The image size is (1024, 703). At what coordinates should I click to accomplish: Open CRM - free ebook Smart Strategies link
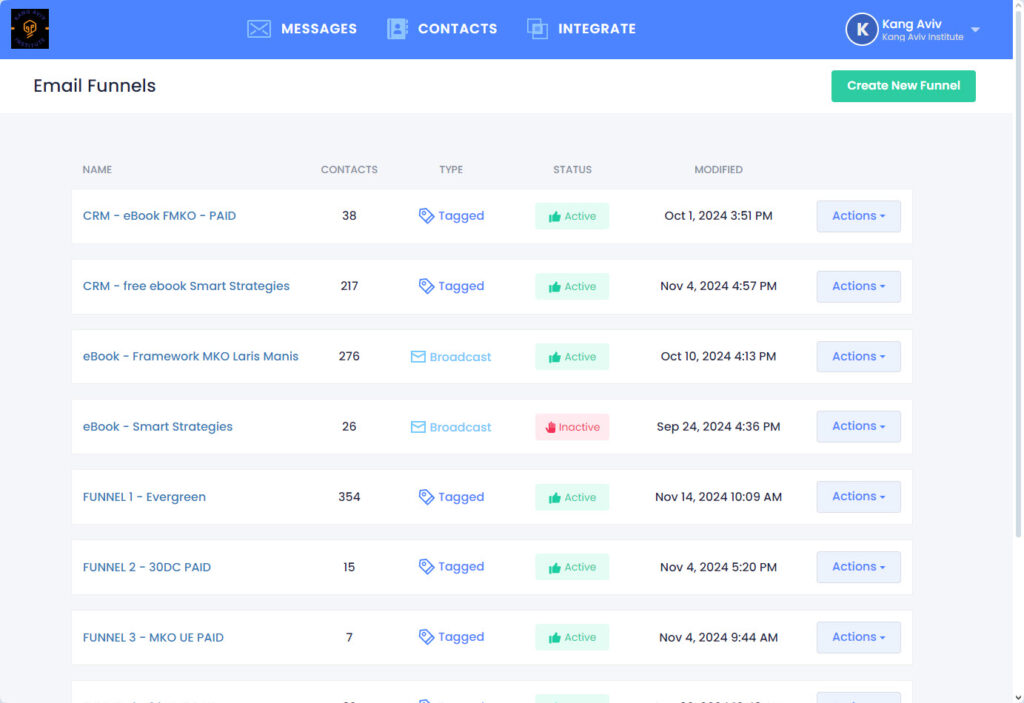click(x=186, y=286)
